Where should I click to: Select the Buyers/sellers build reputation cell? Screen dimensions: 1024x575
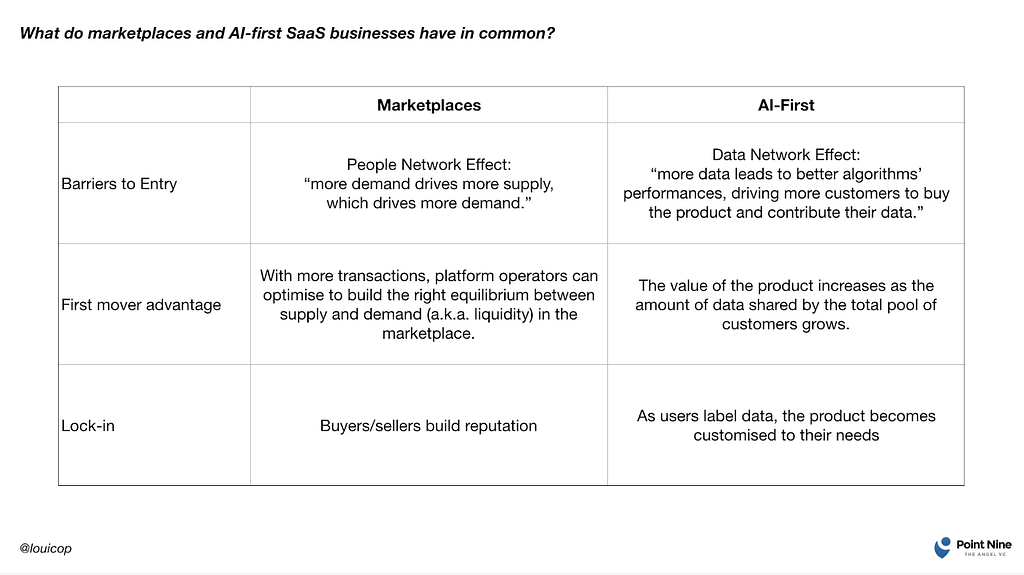click(428, 425)
